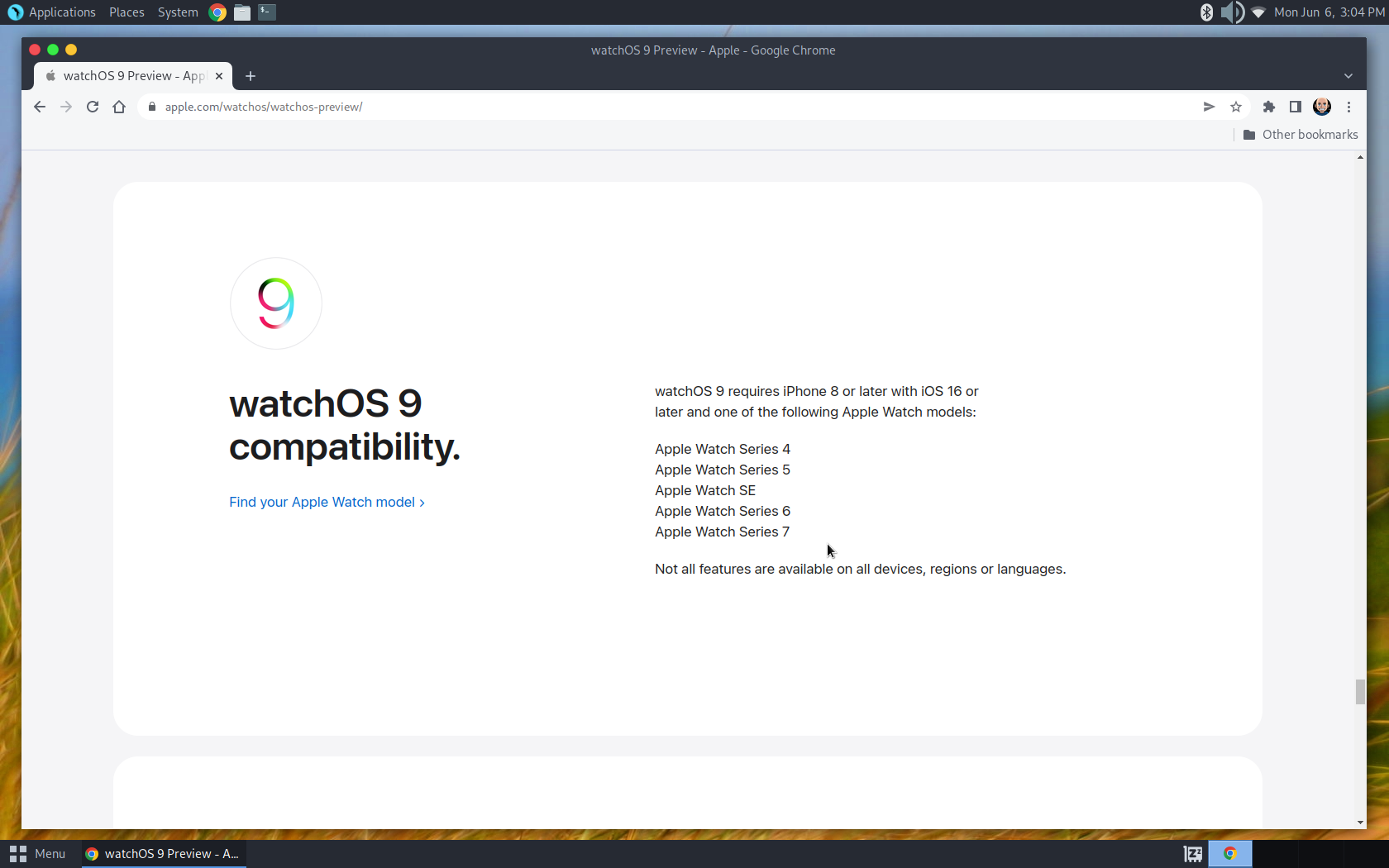Open the System menu
Viewport: 1389px width, 868px height.
click(x=178, y=12)
